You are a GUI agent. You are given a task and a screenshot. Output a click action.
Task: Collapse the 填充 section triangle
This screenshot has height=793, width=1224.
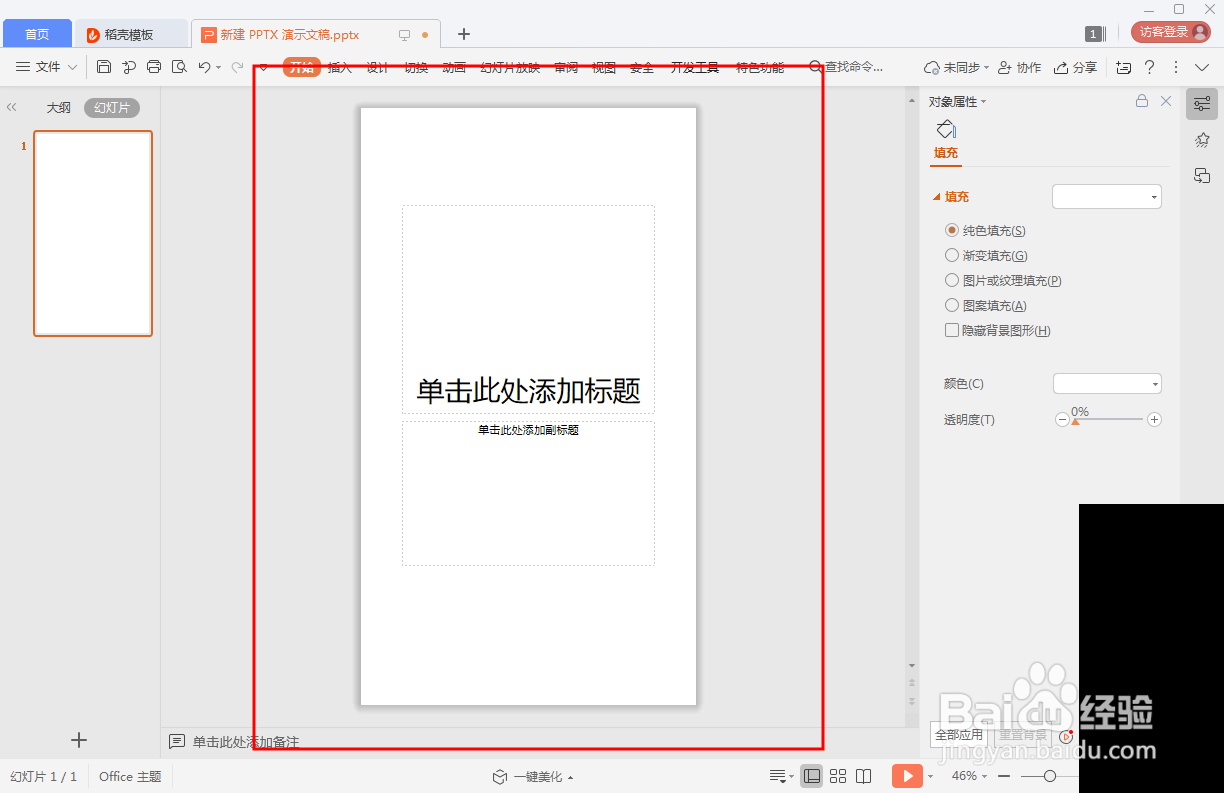[936, 197]
